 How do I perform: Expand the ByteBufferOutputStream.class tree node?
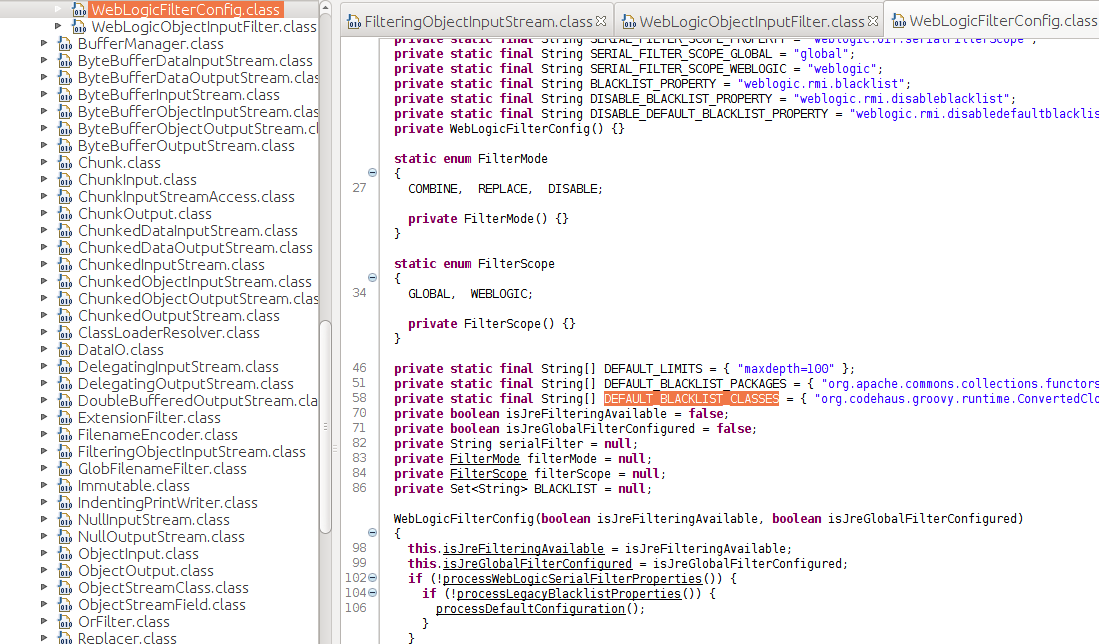pyautogui.click(x=44, y=145)
